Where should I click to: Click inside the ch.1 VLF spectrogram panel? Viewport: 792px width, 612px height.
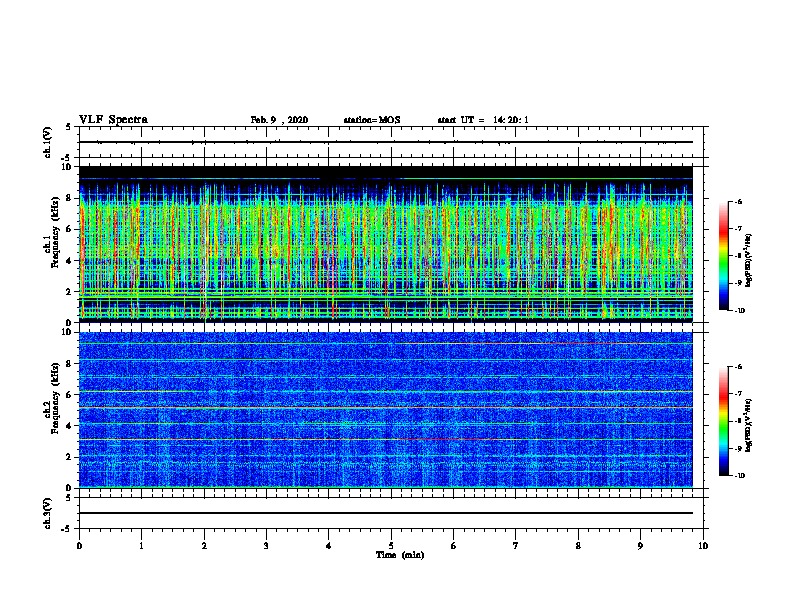click(x=386, y=244)
